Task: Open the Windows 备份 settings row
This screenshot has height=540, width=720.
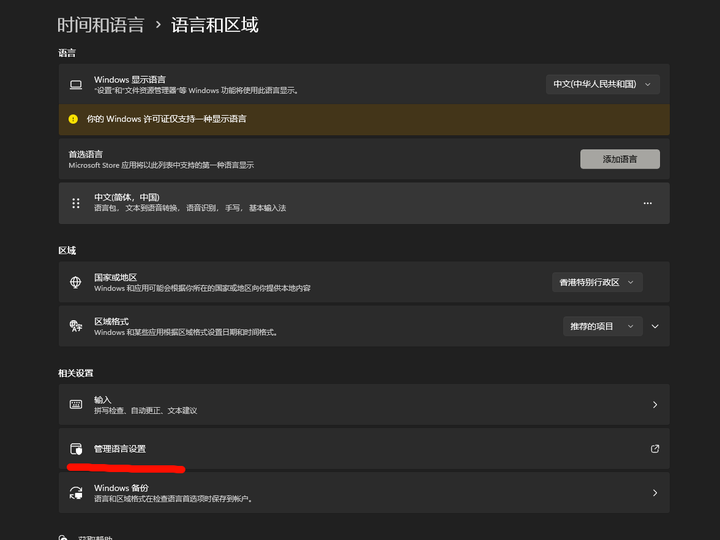Action: [364, 493]
